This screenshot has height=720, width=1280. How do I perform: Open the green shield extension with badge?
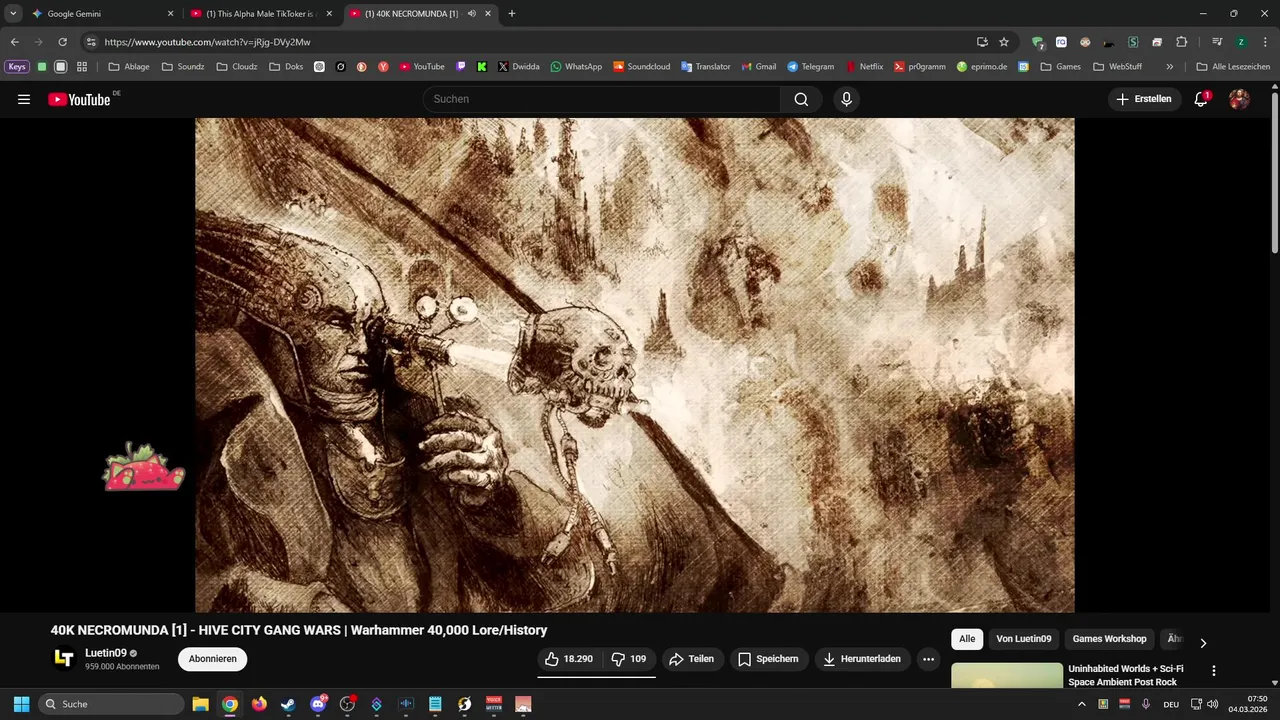[1038, 42]
